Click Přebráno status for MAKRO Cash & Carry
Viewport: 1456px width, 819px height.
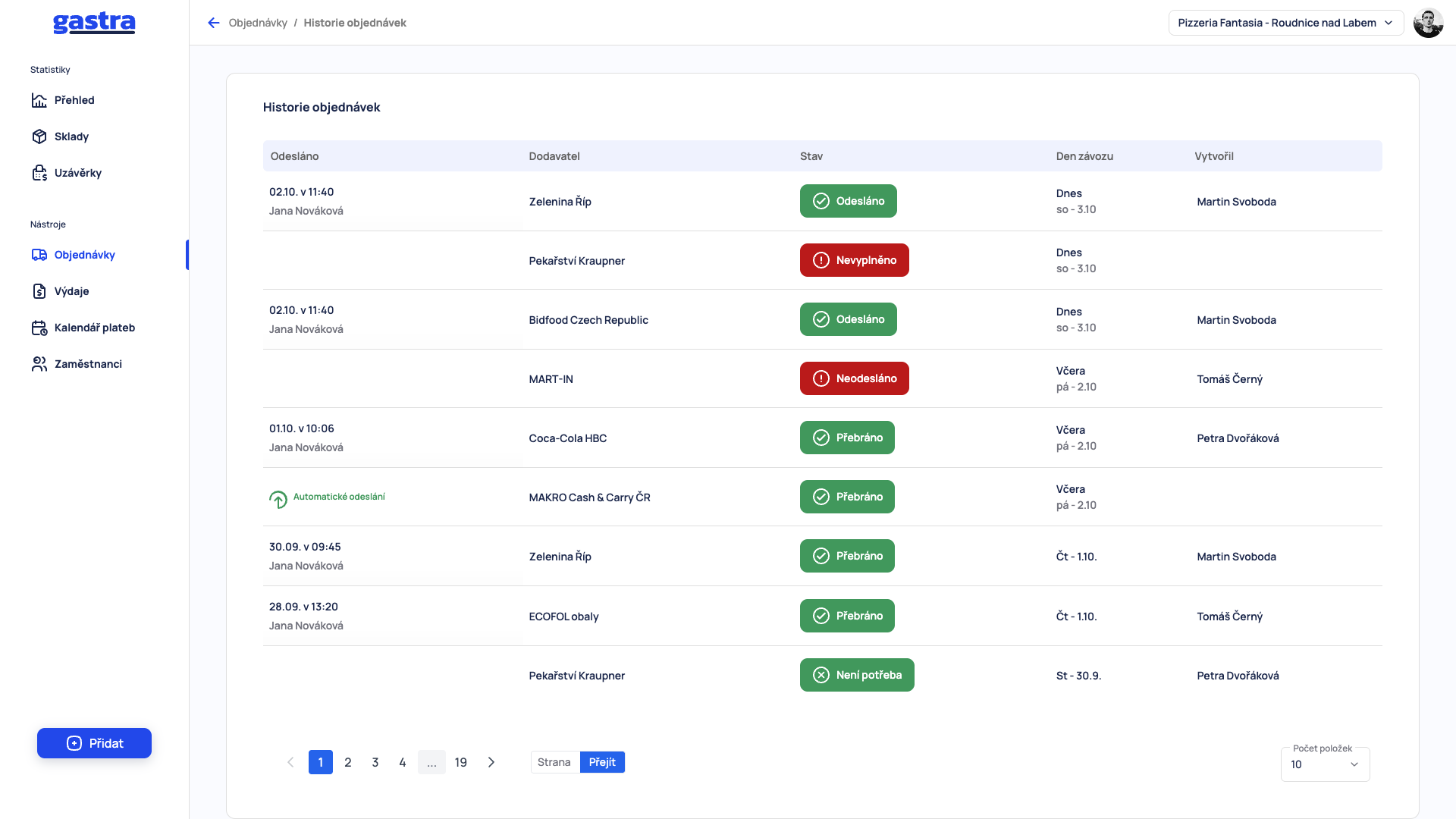[x=847, y=497]
